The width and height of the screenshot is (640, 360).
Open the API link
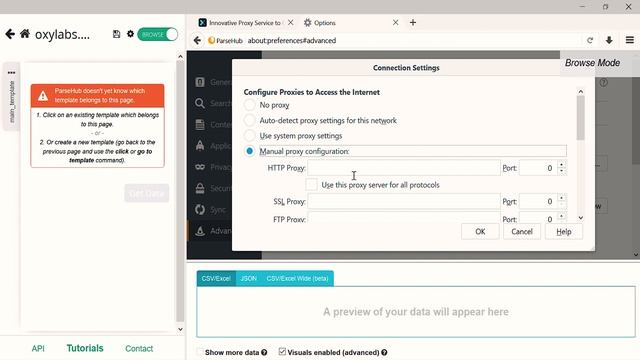(x=38, y=348)
